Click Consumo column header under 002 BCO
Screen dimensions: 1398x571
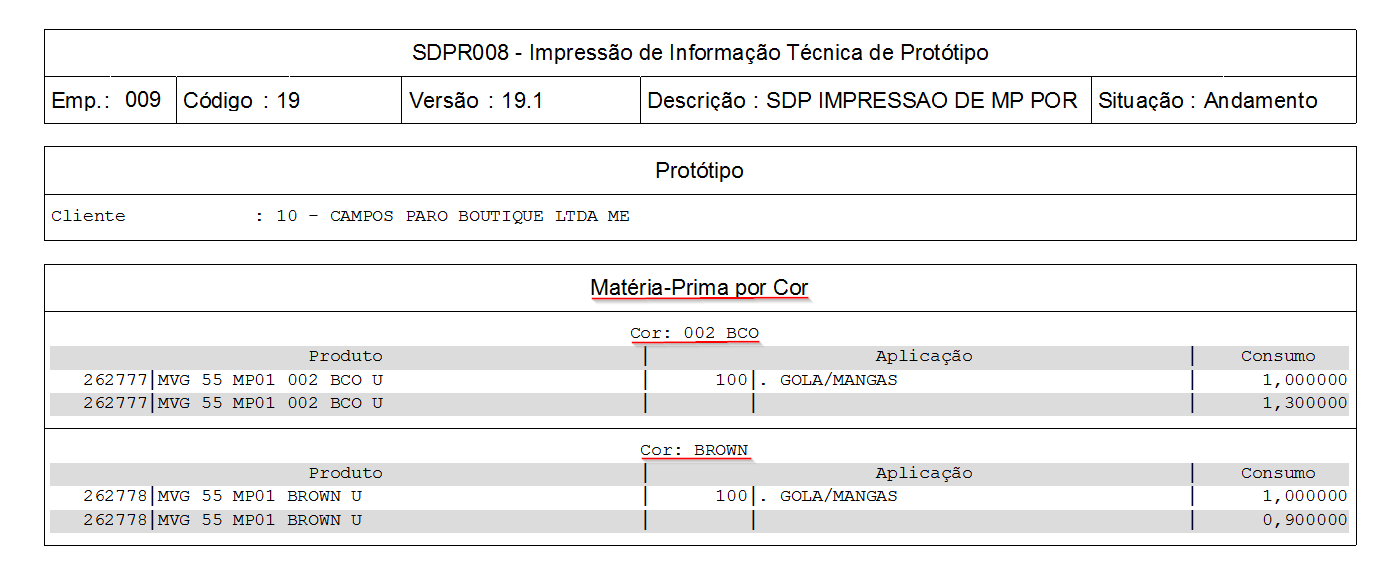[1278, 356]
